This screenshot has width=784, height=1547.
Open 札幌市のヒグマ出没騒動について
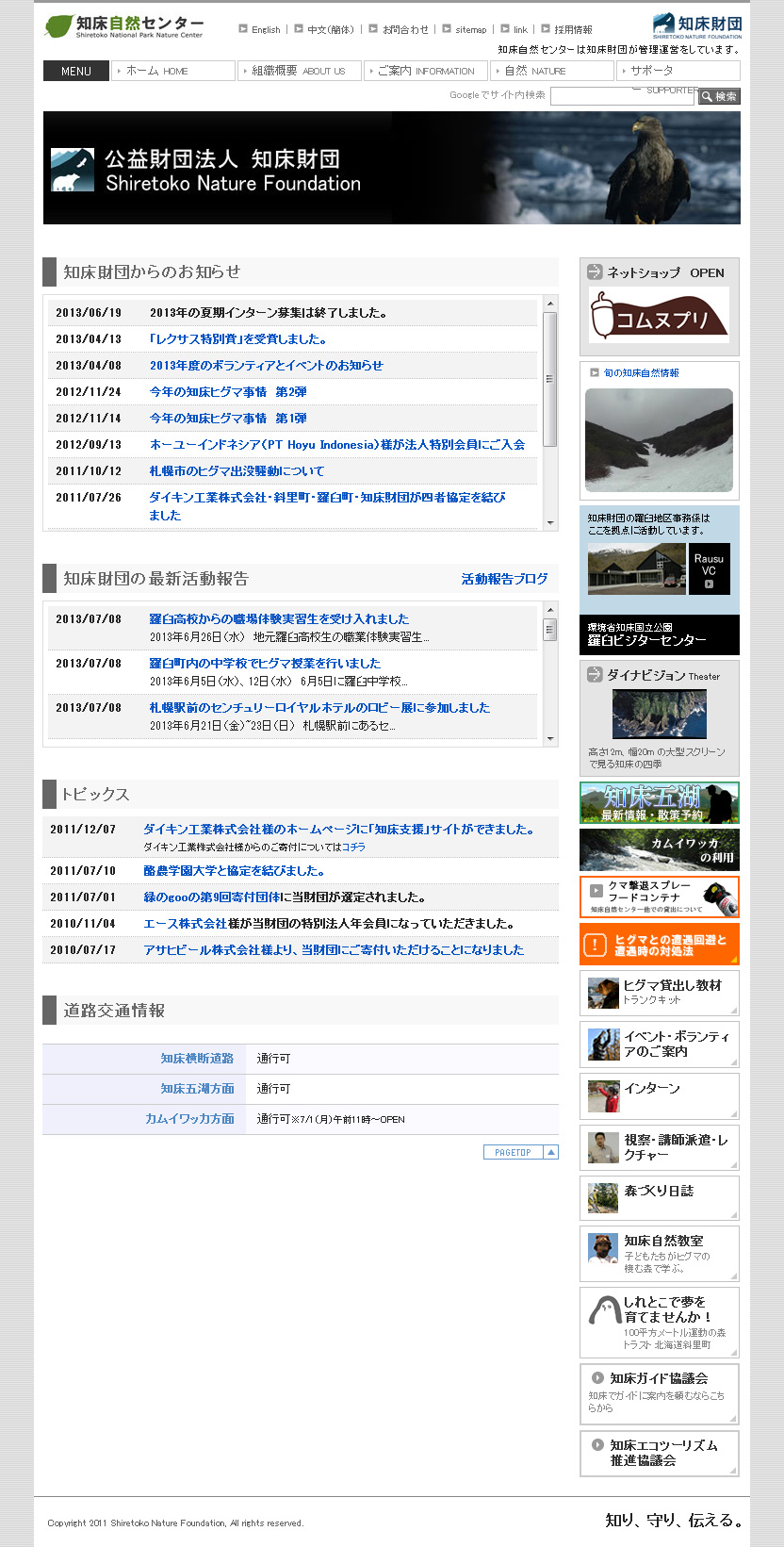pos(237,471)
